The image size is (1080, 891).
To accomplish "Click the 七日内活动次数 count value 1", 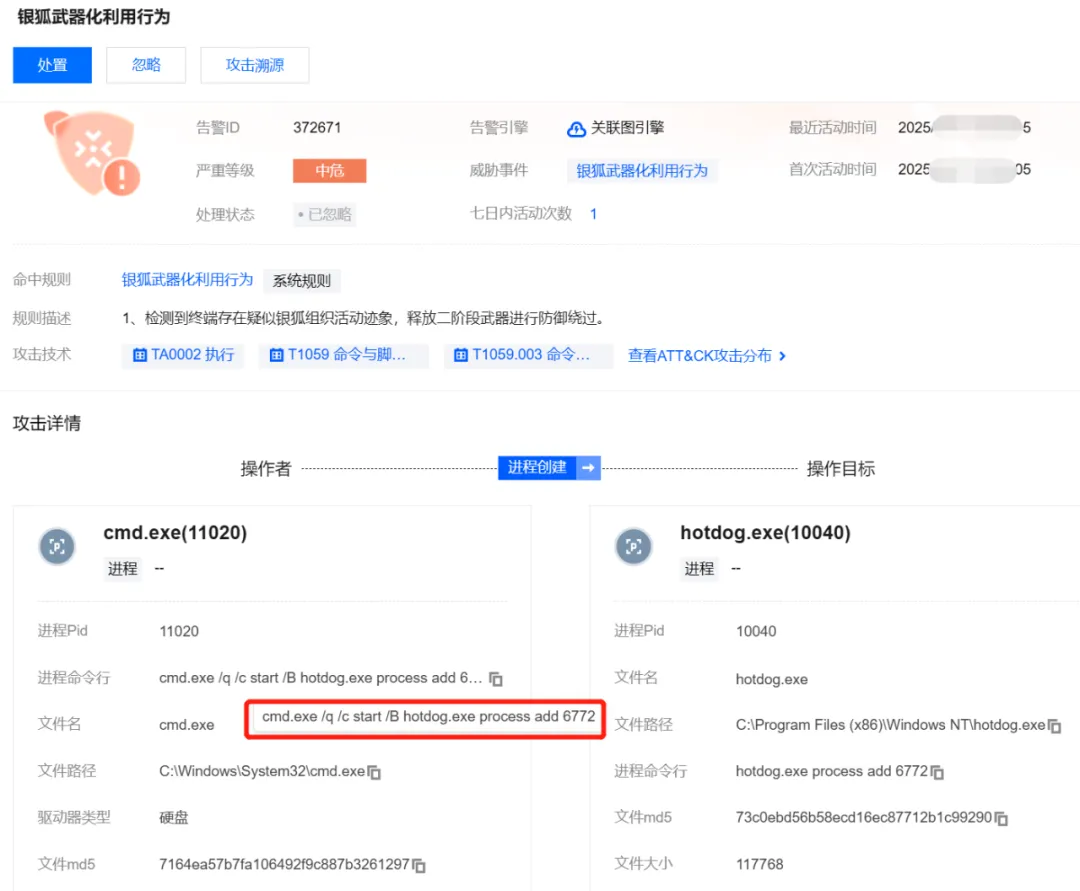I will 593,214.
